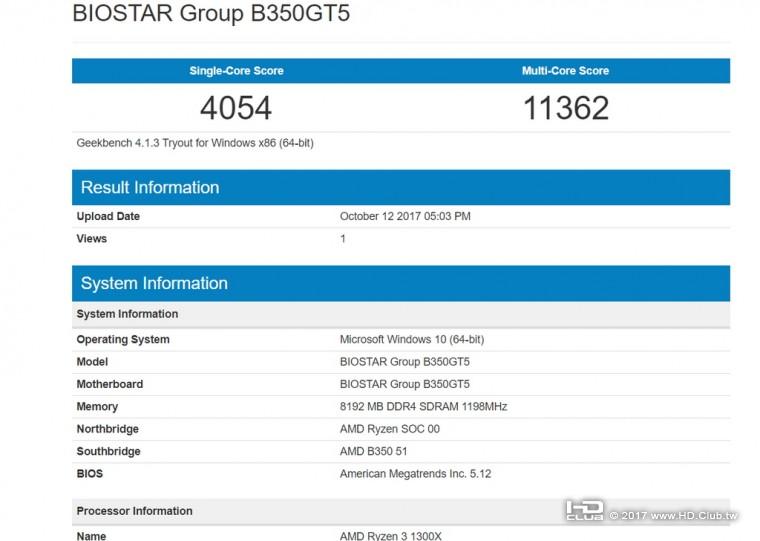Click the American Megatrends Inc. 5.12 BIOS value
Image resolution: width=760 pixels, height=541 pixels.
point(416,474)
